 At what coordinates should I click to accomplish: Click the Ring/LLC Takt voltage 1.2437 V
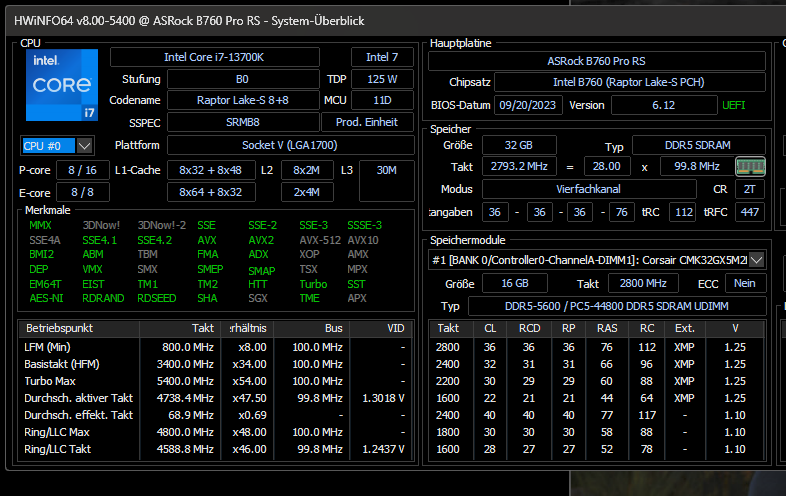point(383,449)
